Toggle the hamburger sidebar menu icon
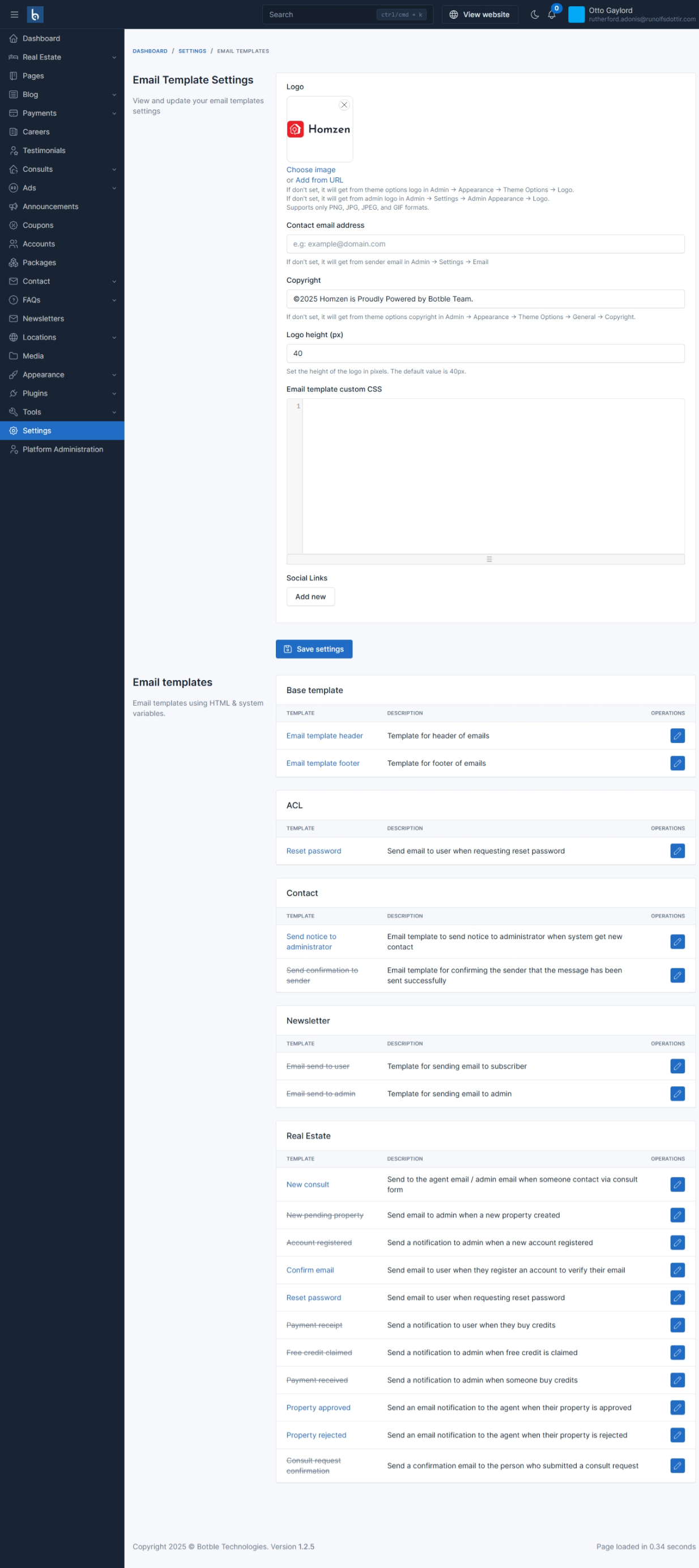This screenshot has height=1568, width=699. click(15, 15)
